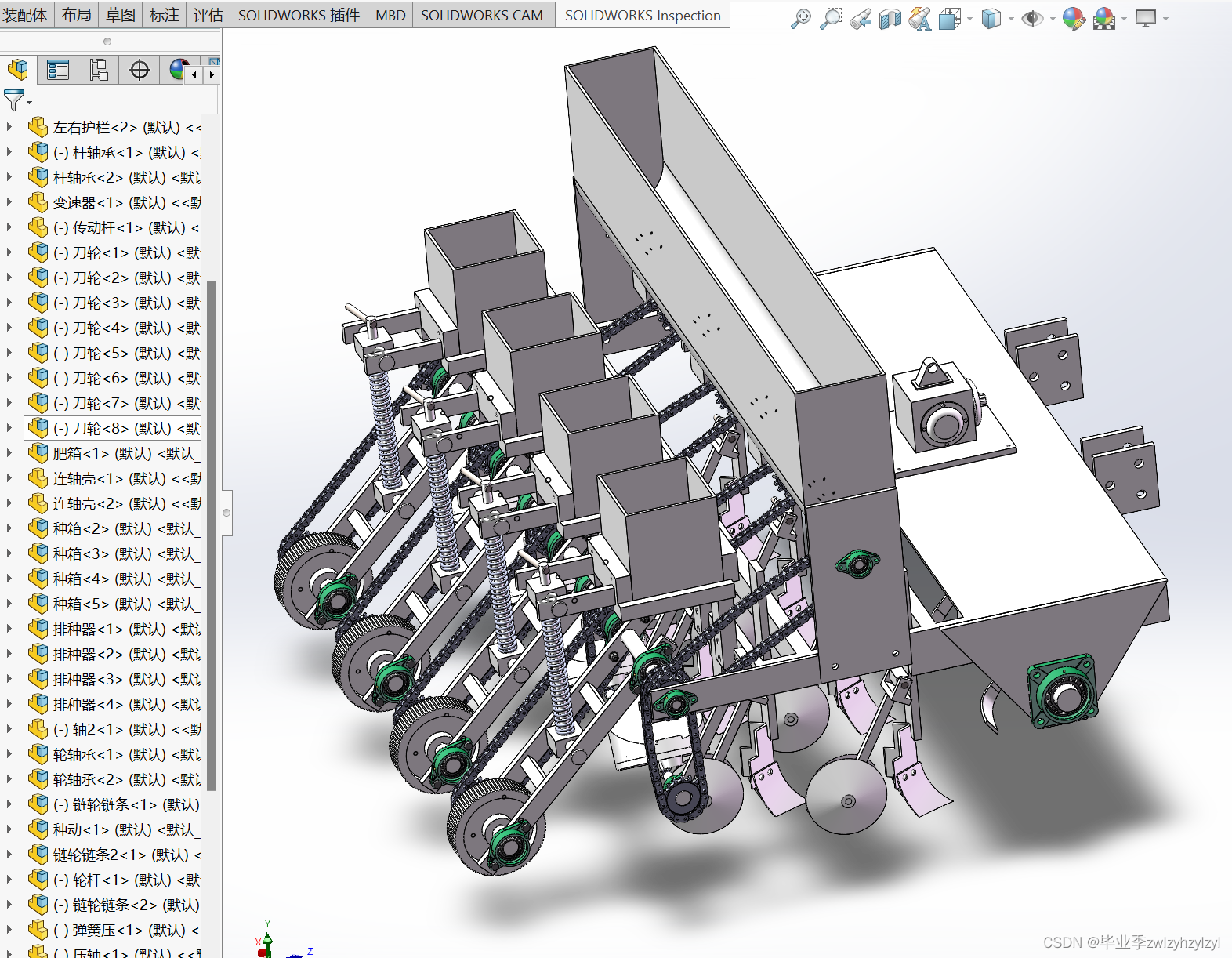Open the SOLIDWORKS 插件 tab
The height and width of the screenshot is (958, 1232).
[x=299, y=15]
